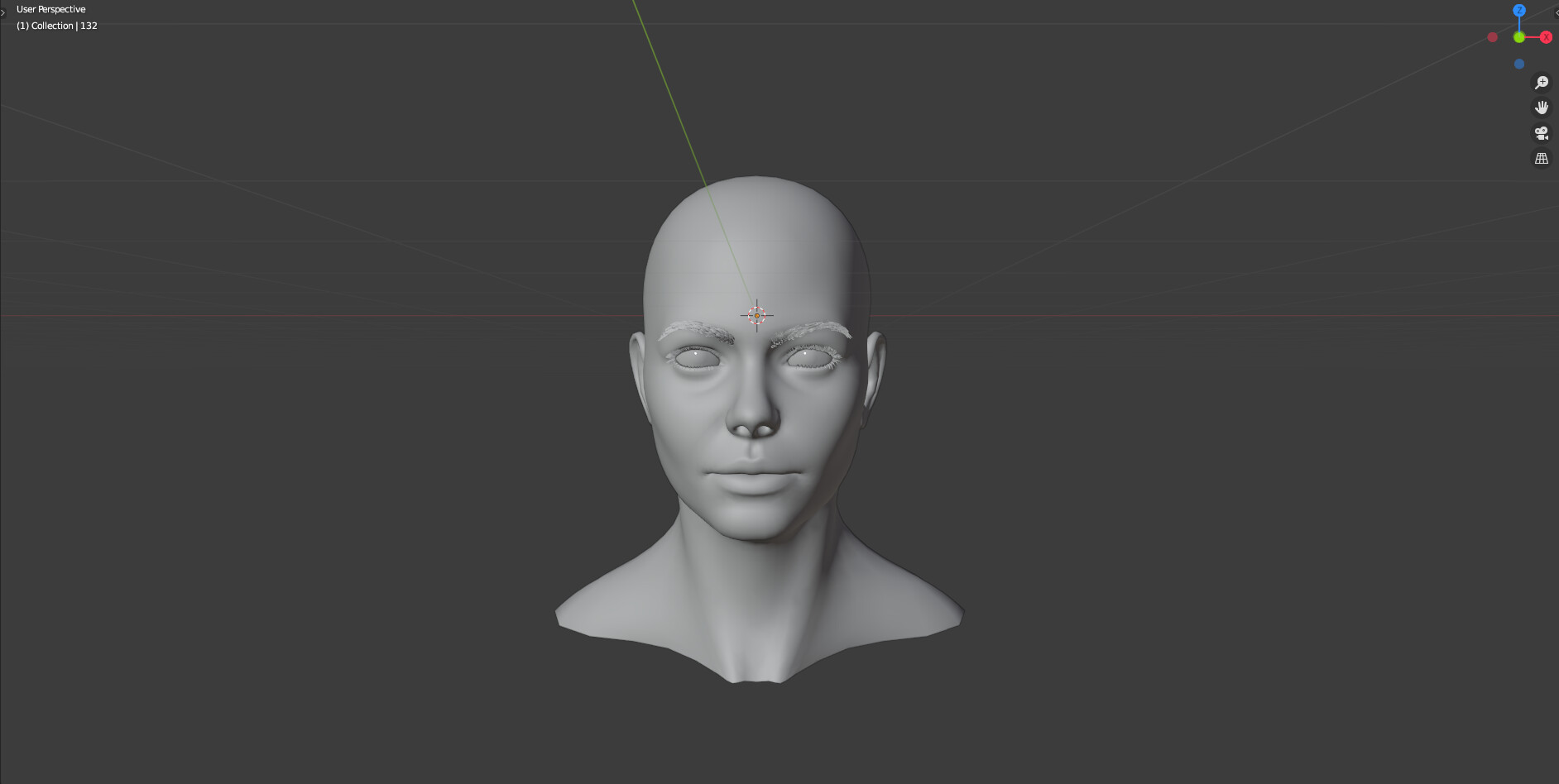Click the User Perspective viewport label

(x=51, y=8)
